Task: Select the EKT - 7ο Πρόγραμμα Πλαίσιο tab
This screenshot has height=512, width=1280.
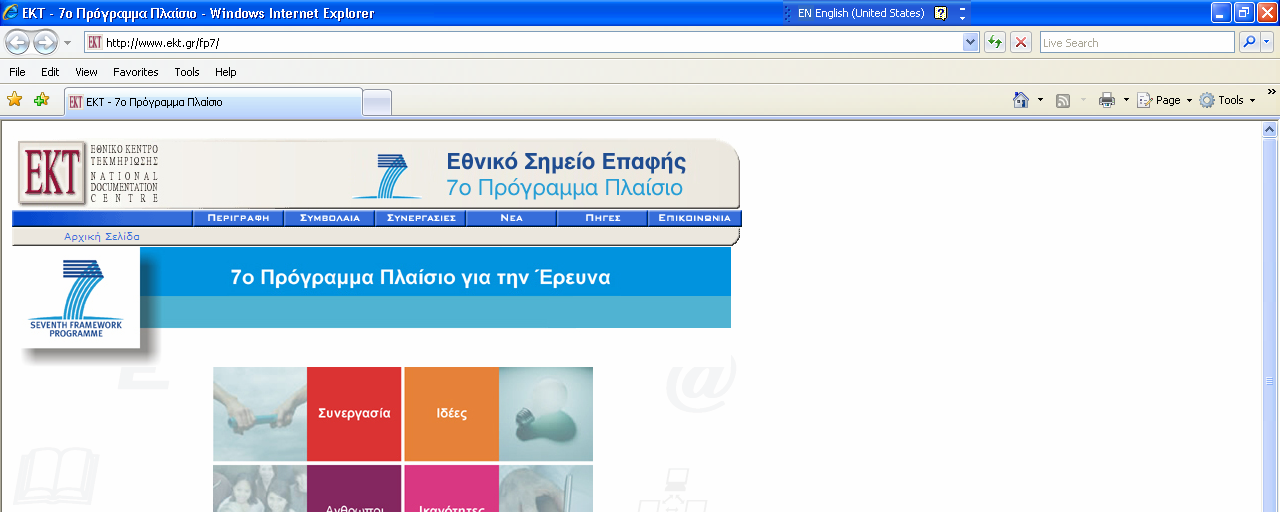Action: [x=213, y=102]
